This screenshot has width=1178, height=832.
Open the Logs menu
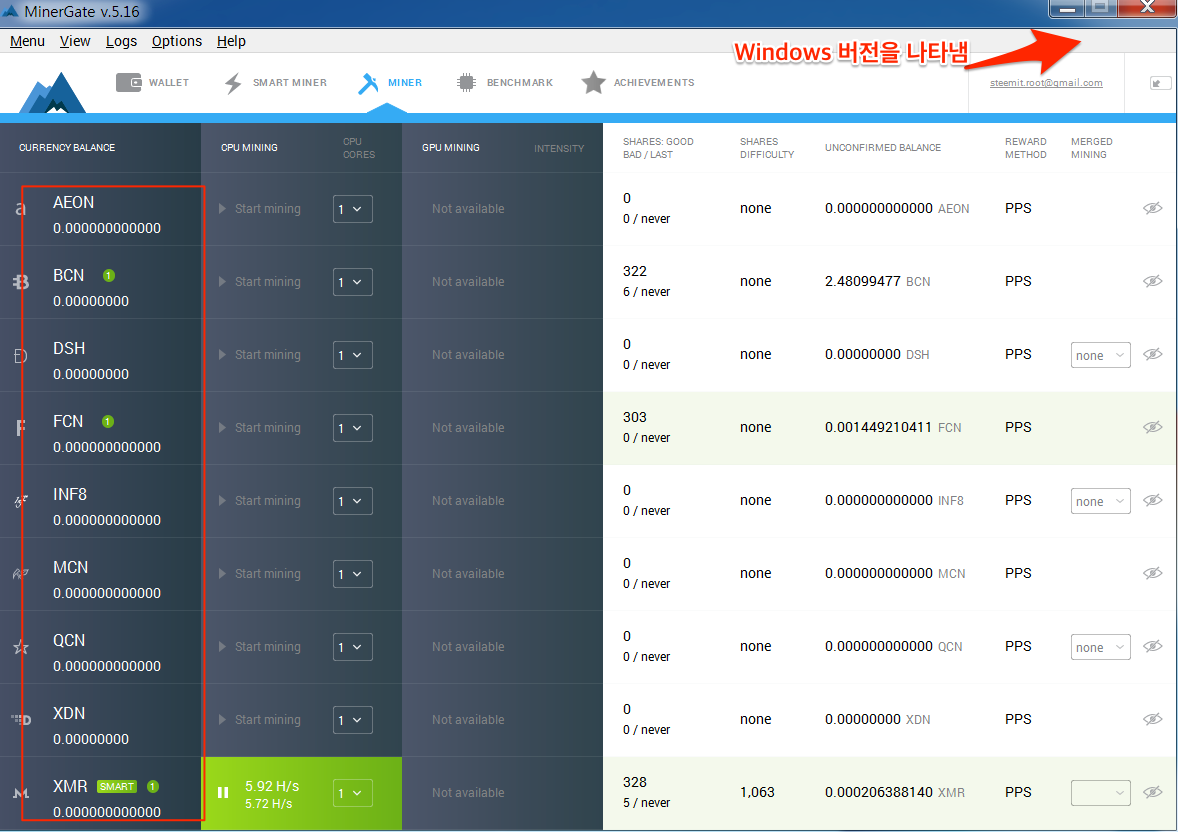[x=121, y=41]
